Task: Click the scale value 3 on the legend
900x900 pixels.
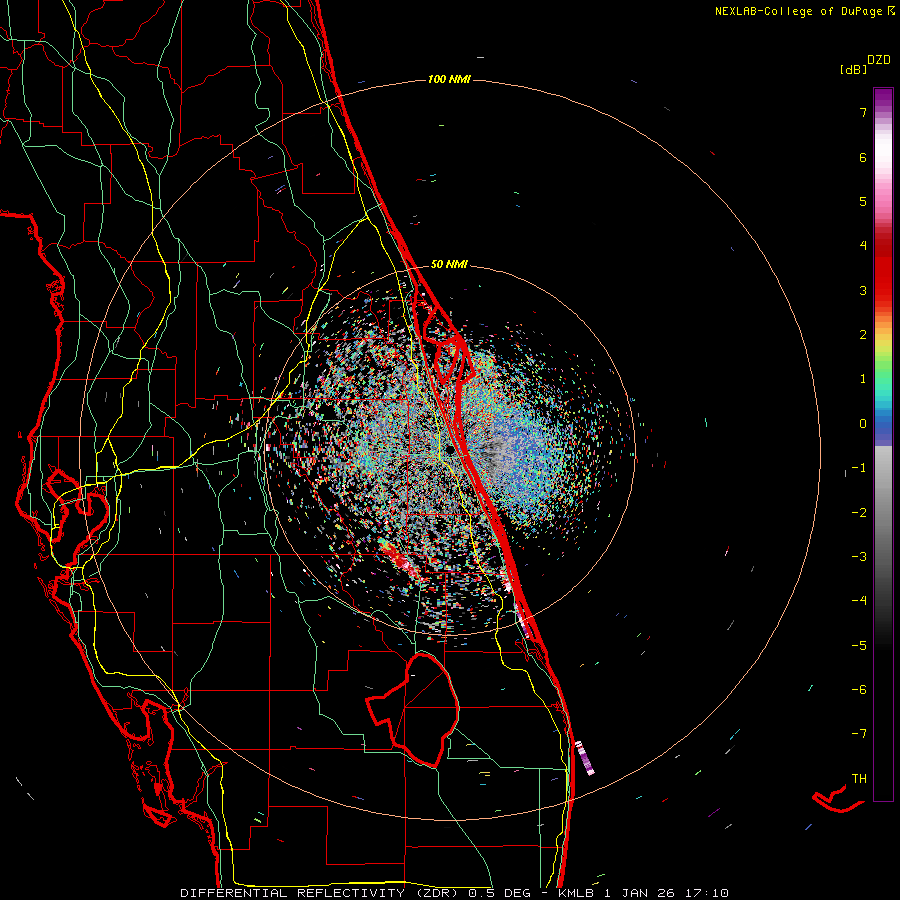Action: tap(863, 290)
